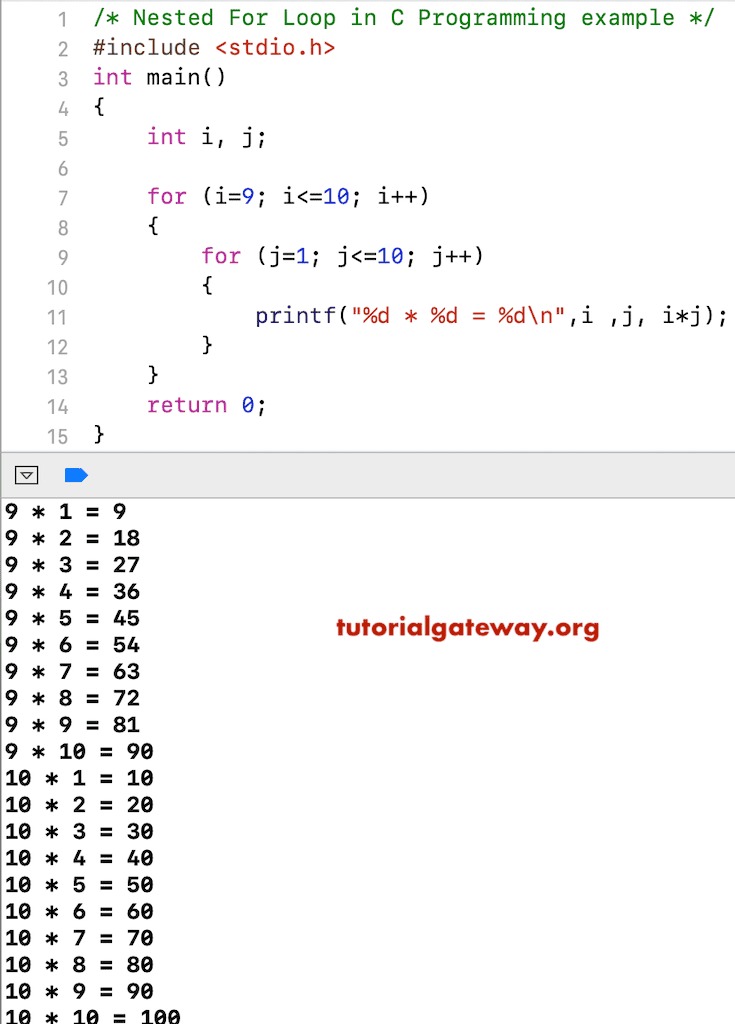Click the output line '10 * 1 = 10'
This screenshot has width=735, height=1024.
coord(79,778)
